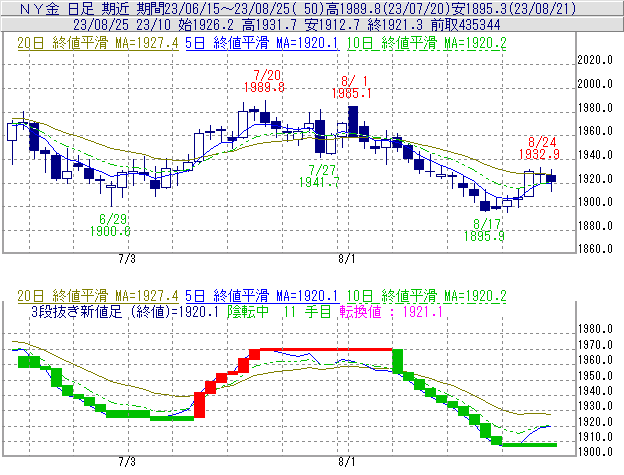
Task: Select upper chart 20-day MA=1927.4 legend
Action: point(98,43)
